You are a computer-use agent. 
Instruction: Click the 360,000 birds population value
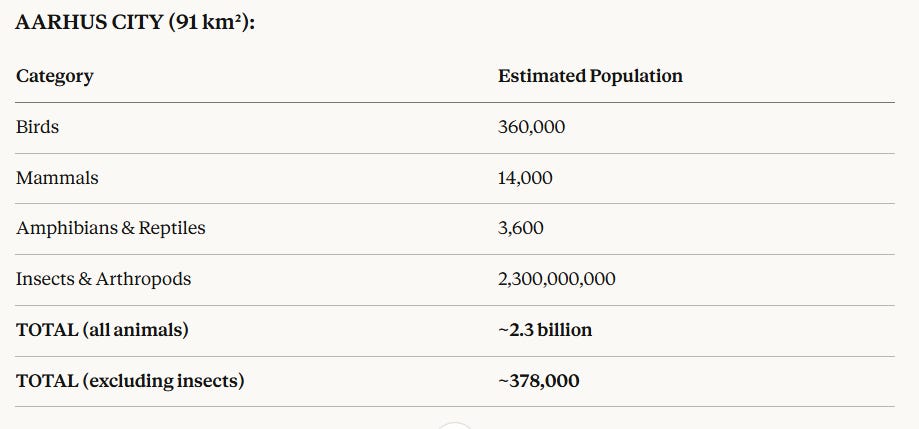click(532, 127)
